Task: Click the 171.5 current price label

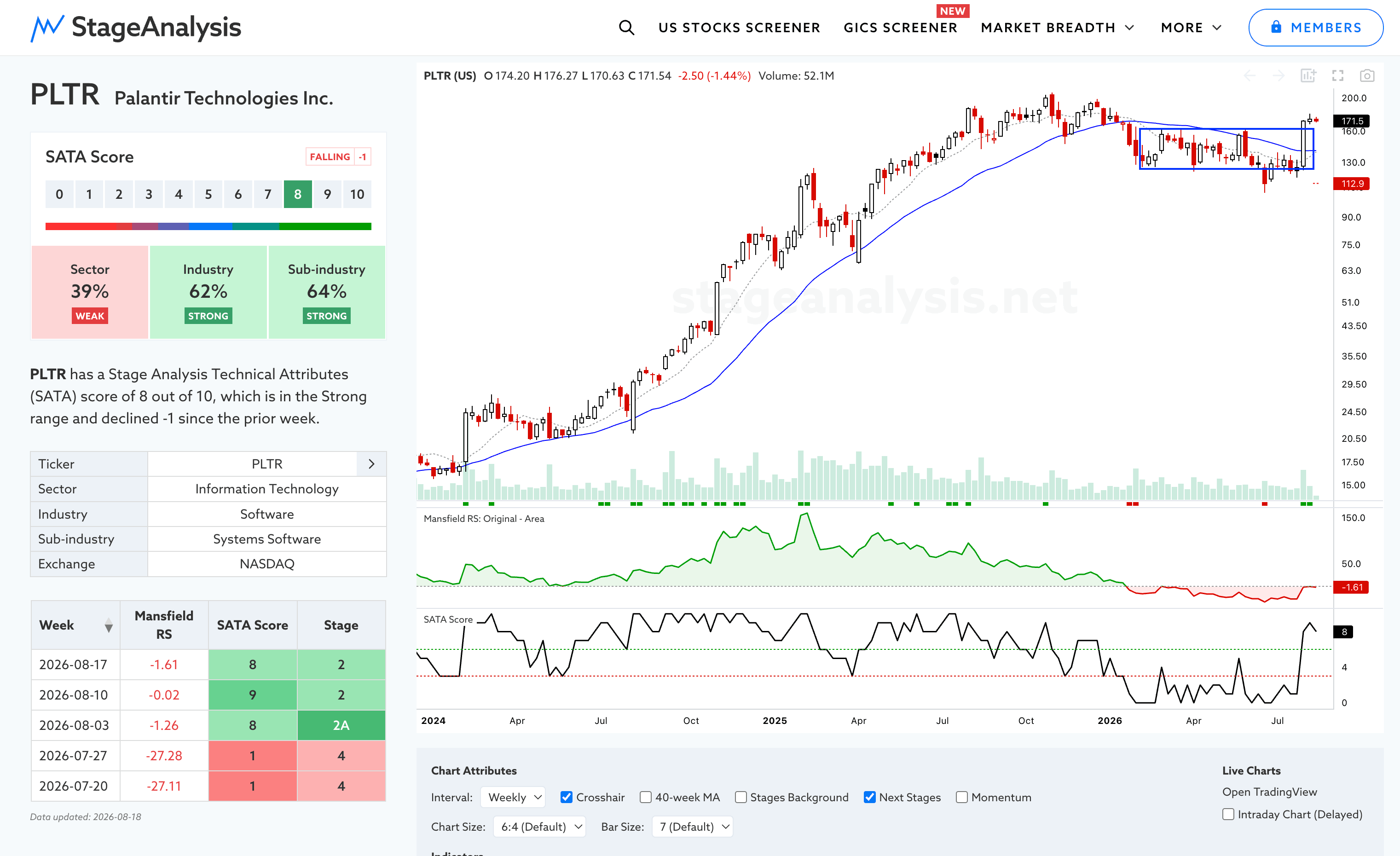Action: 1352,121
